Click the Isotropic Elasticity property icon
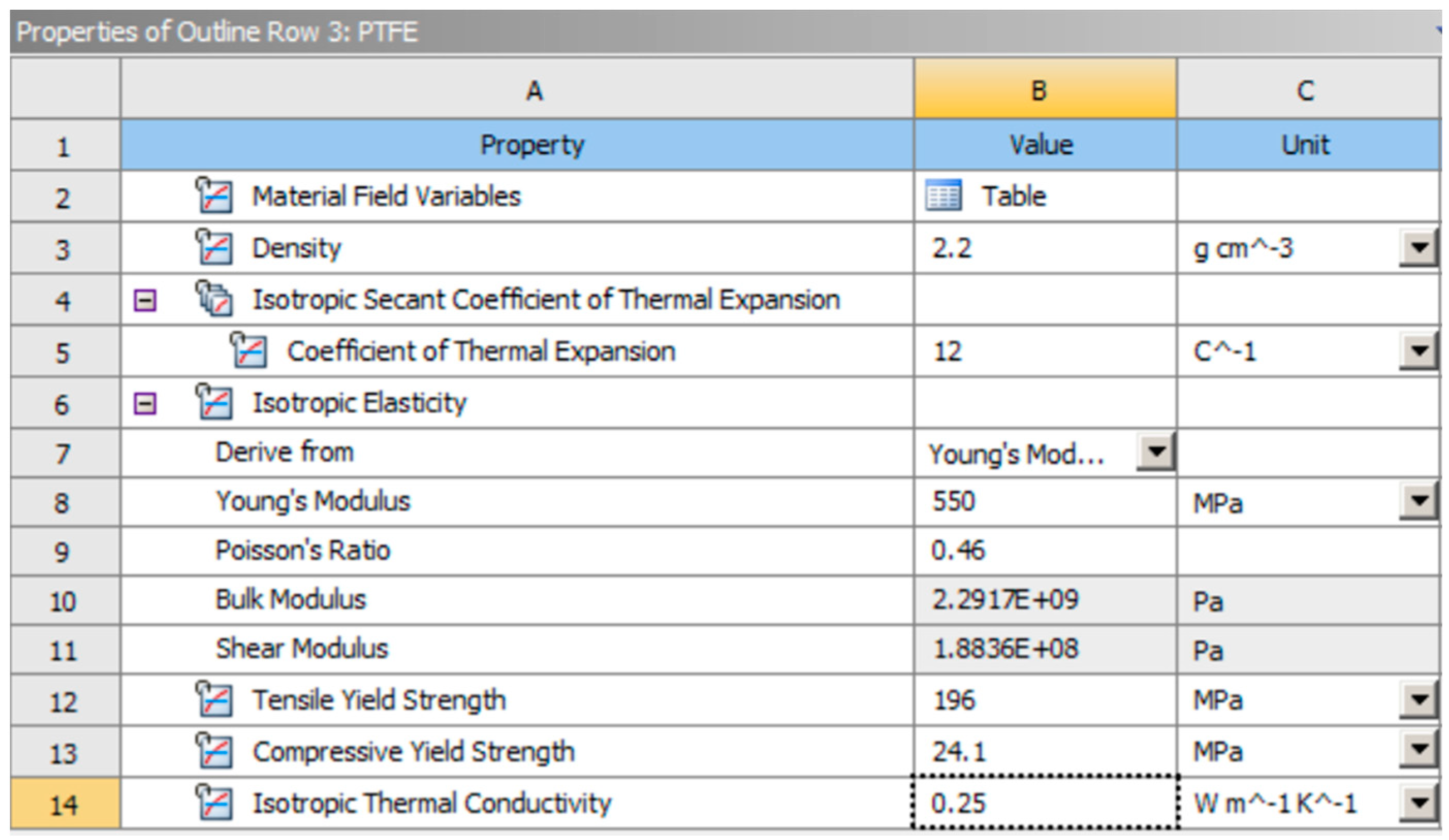 tap(214, 402)
